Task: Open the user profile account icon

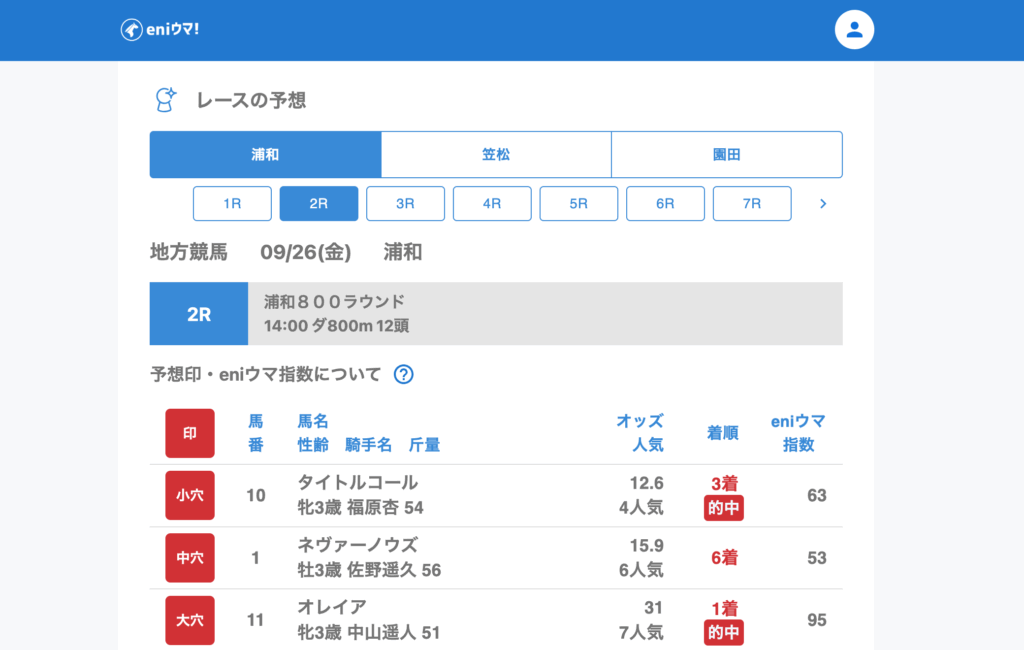Action: coord(854,30)
